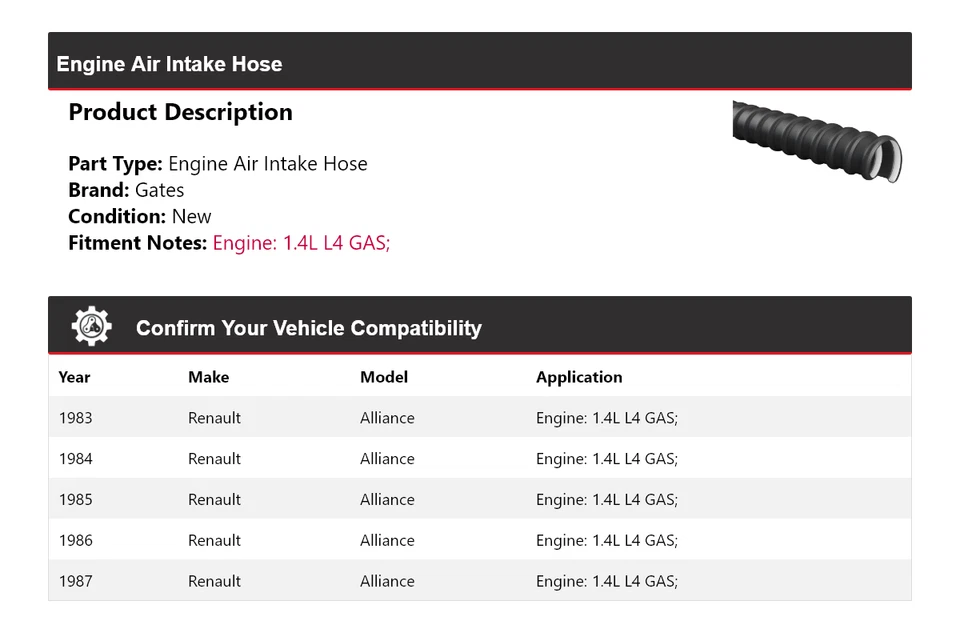Click the Part Type line text
Screen dimensions: 960x633
coord(218,164)
